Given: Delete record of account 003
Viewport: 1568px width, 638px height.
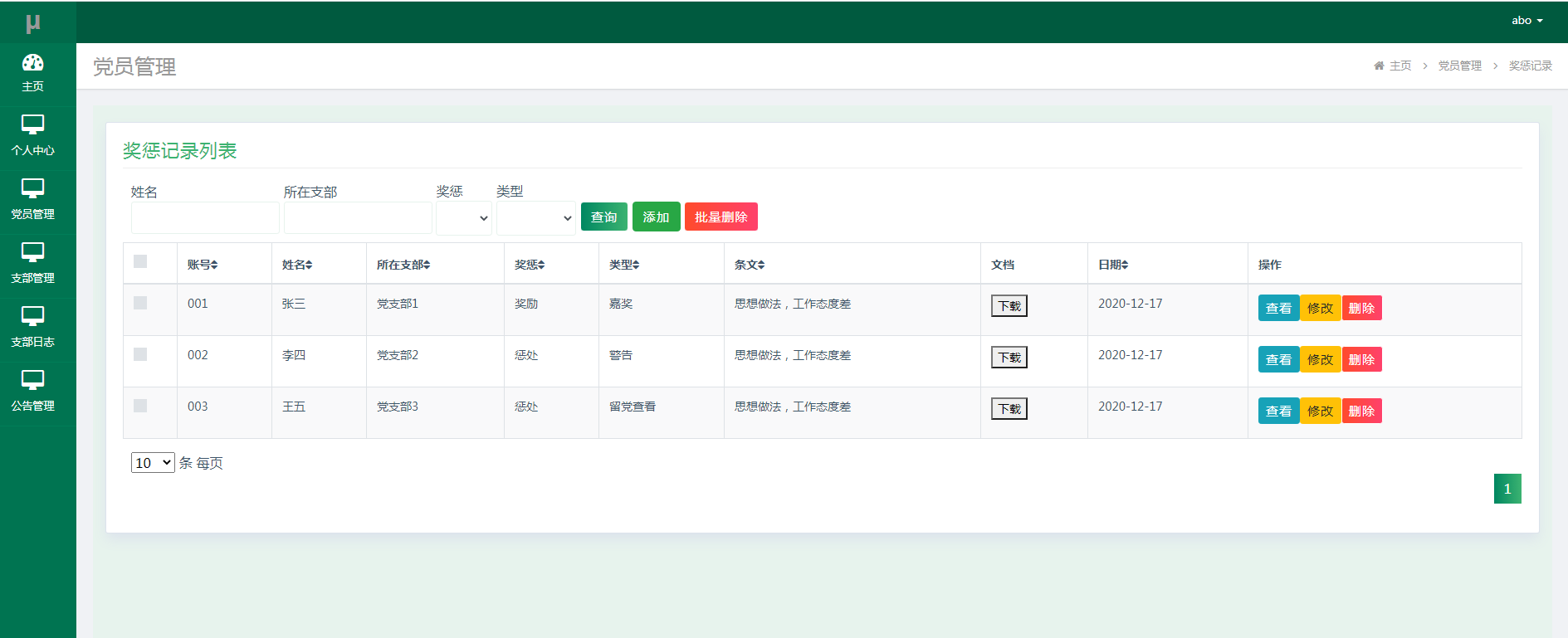Looking at the screenshot, I should point(1361,411).
